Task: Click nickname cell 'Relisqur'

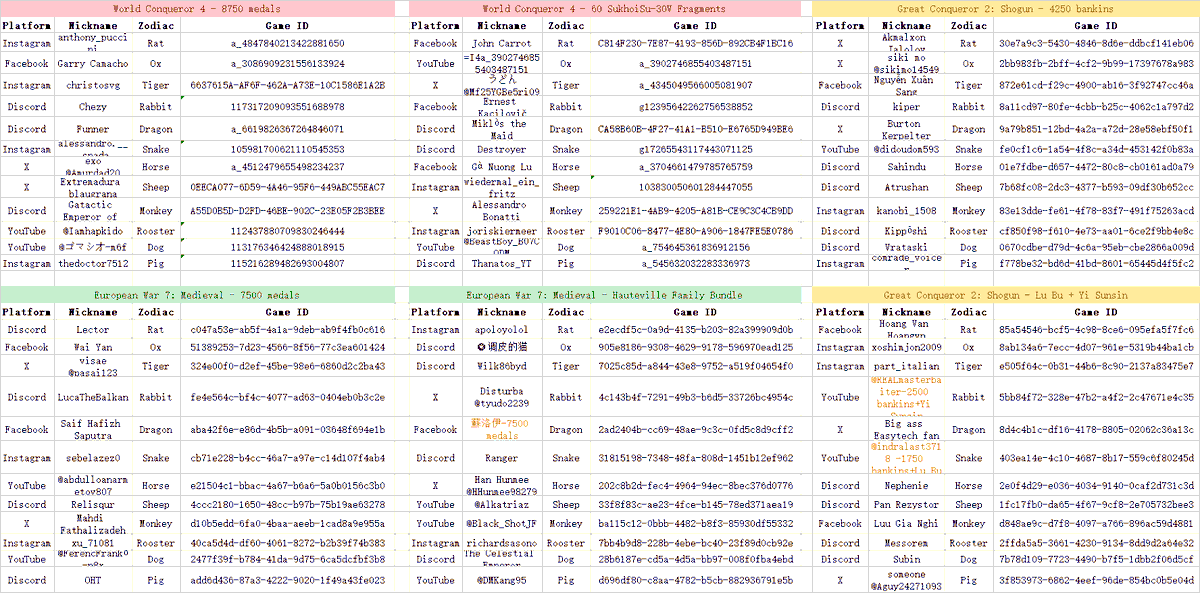Action: tap(93, 504)
